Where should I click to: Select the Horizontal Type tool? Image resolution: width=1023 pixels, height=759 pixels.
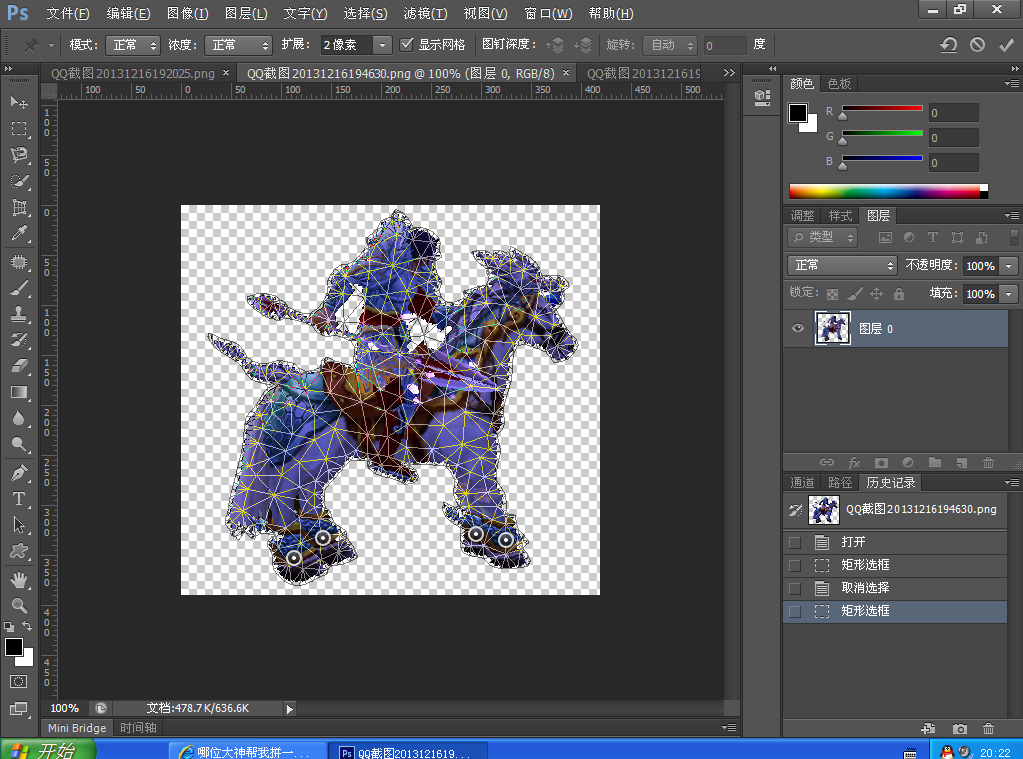19,499
